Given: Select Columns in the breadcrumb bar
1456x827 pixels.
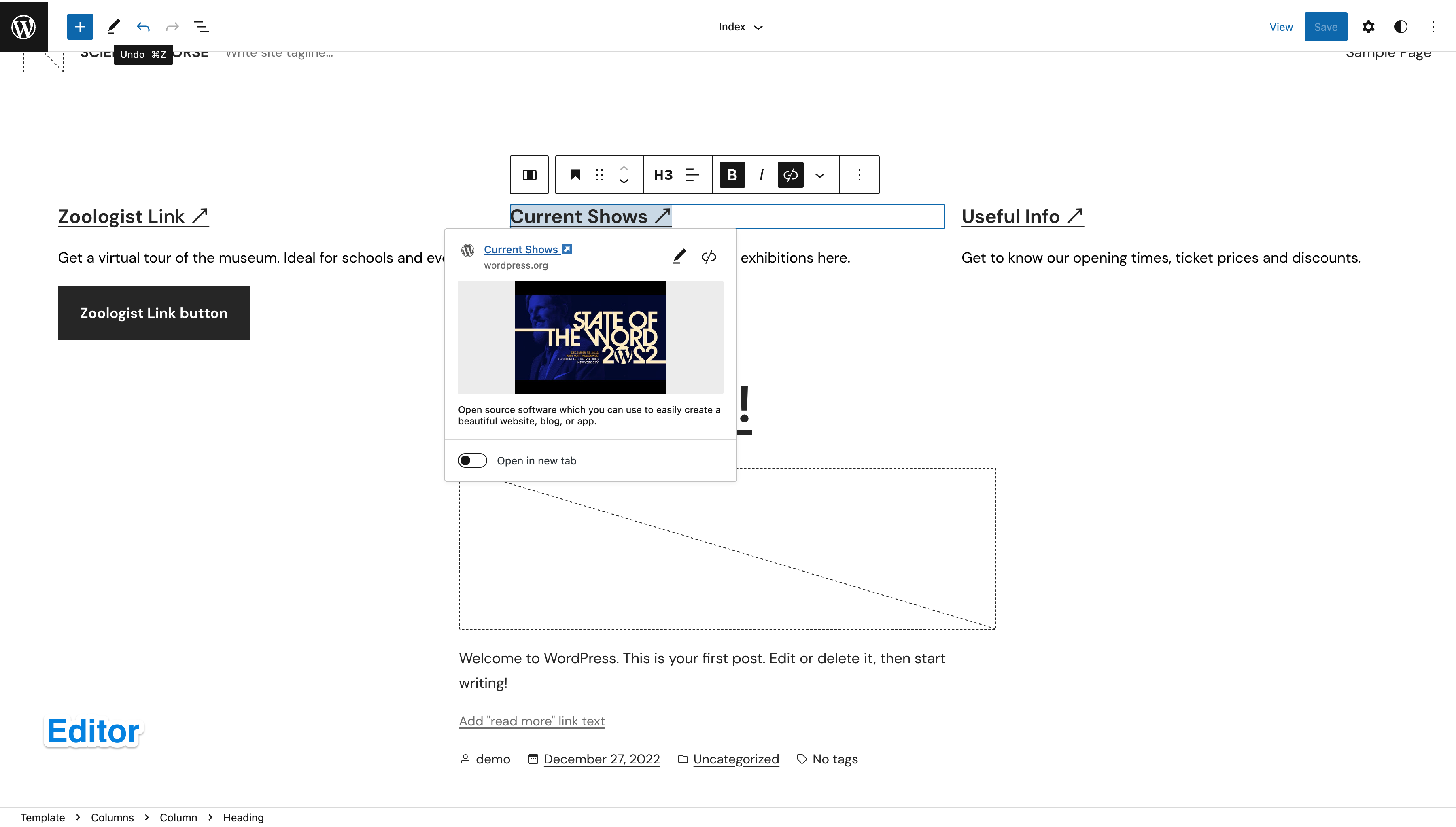Looking at the screenshot, I should 112,817.
